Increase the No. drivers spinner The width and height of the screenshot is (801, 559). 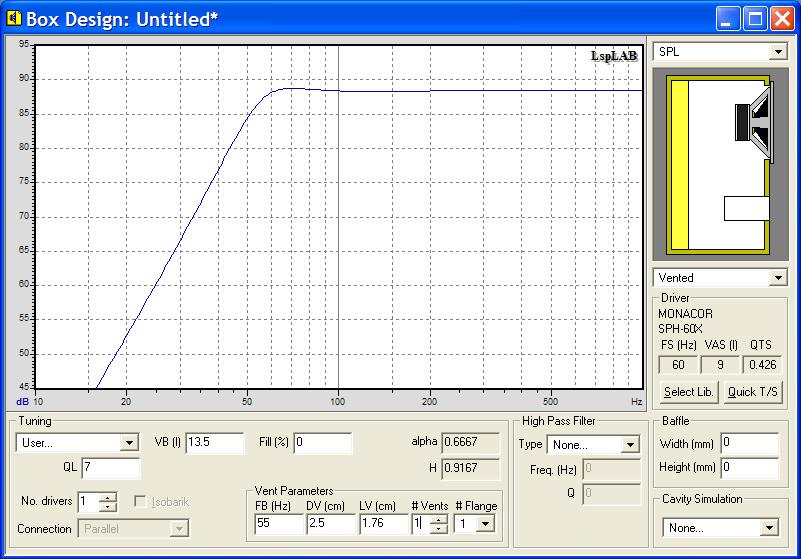107,497
